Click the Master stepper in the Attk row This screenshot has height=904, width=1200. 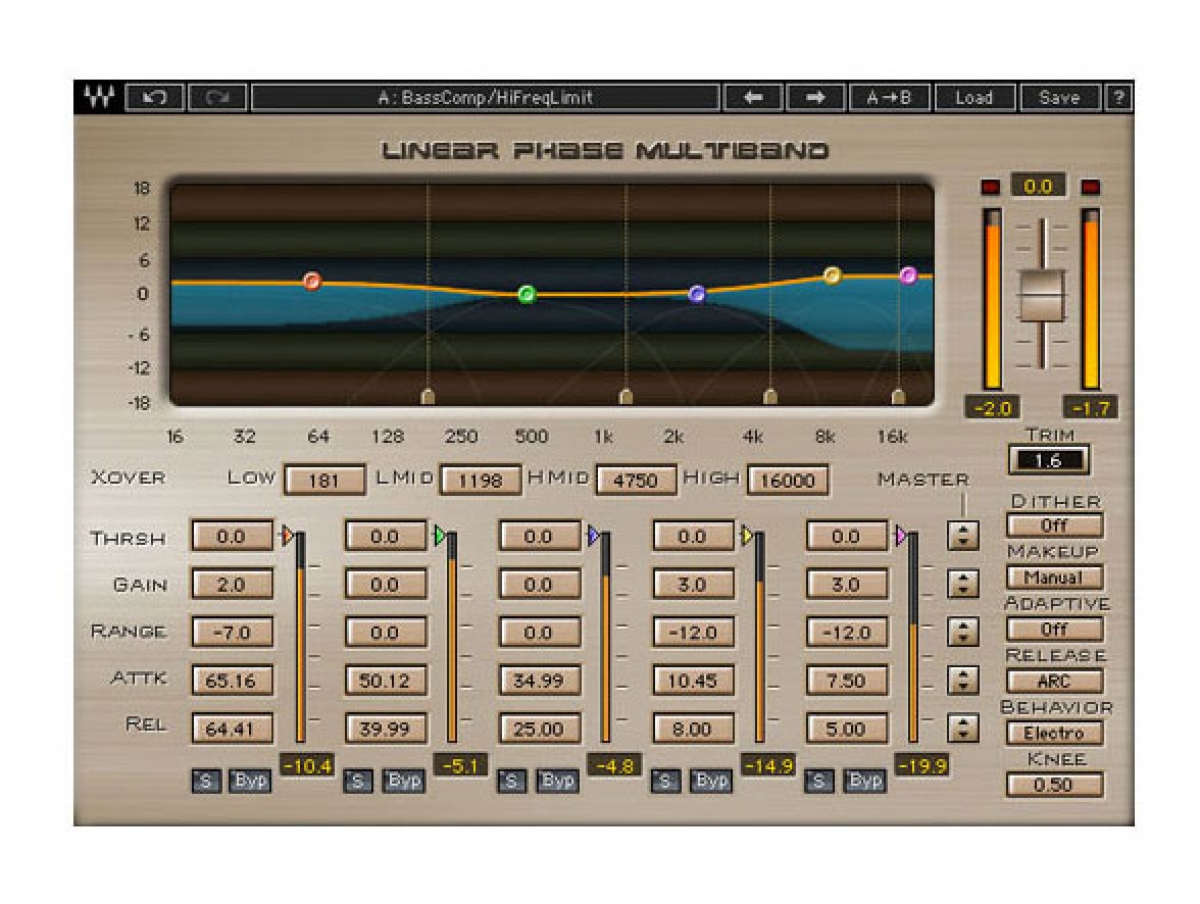point(963,680)
